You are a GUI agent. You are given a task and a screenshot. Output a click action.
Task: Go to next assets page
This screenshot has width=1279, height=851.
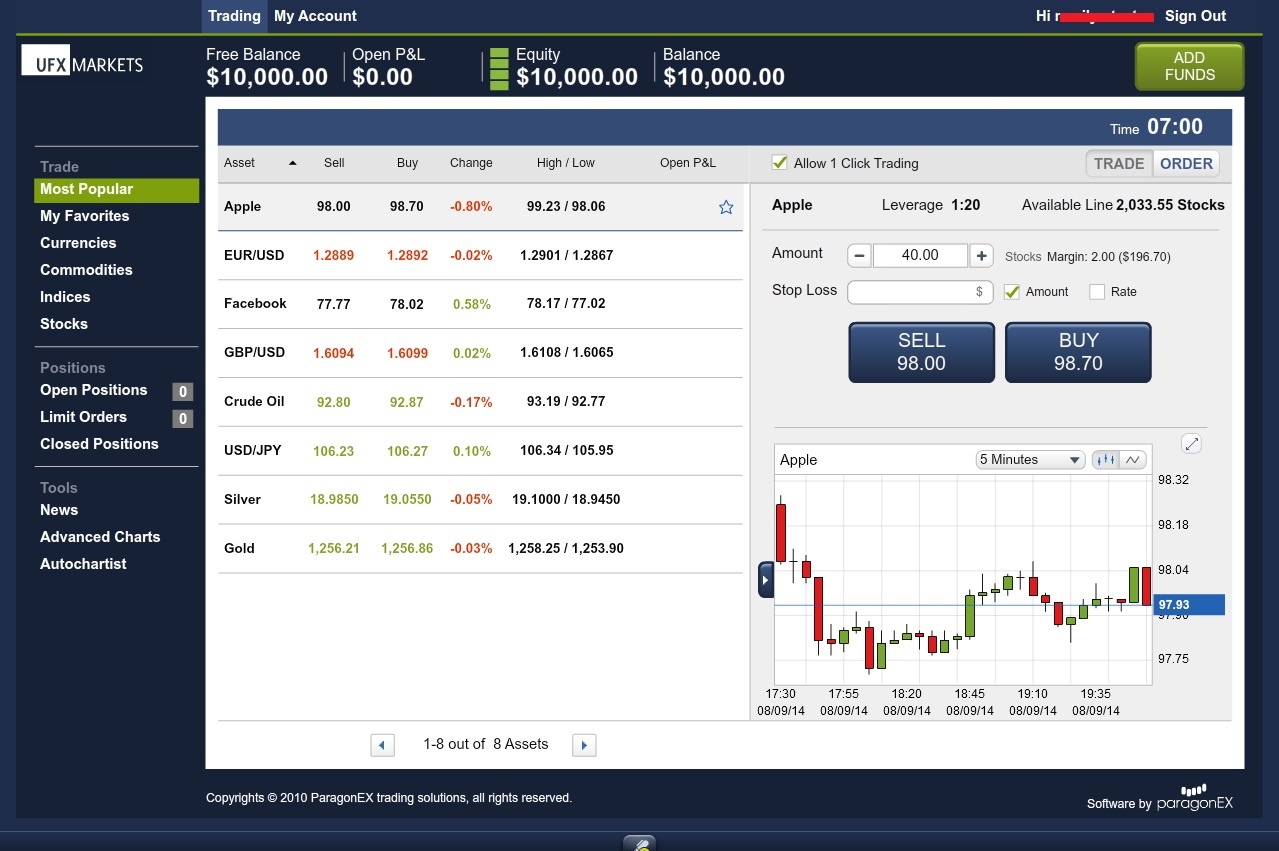(584, 745)
